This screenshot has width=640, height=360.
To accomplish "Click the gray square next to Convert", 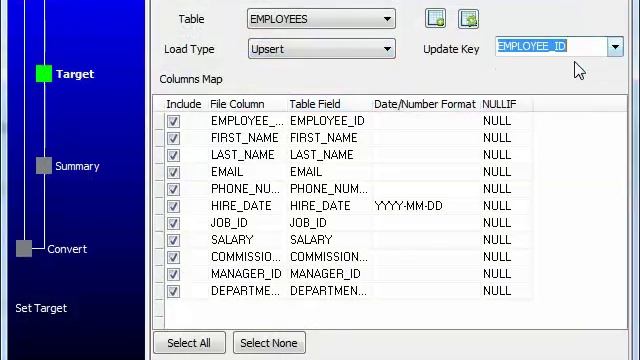I will pyautogui.click(x=24, y=249).
